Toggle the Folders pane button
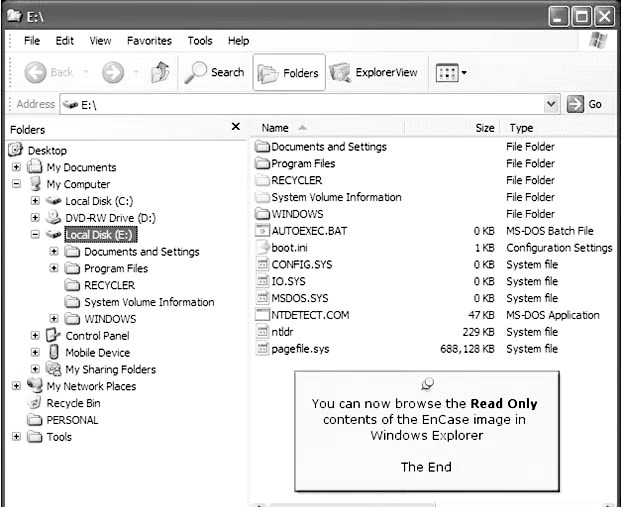This screenshot has width=621, height=507. 289,73
